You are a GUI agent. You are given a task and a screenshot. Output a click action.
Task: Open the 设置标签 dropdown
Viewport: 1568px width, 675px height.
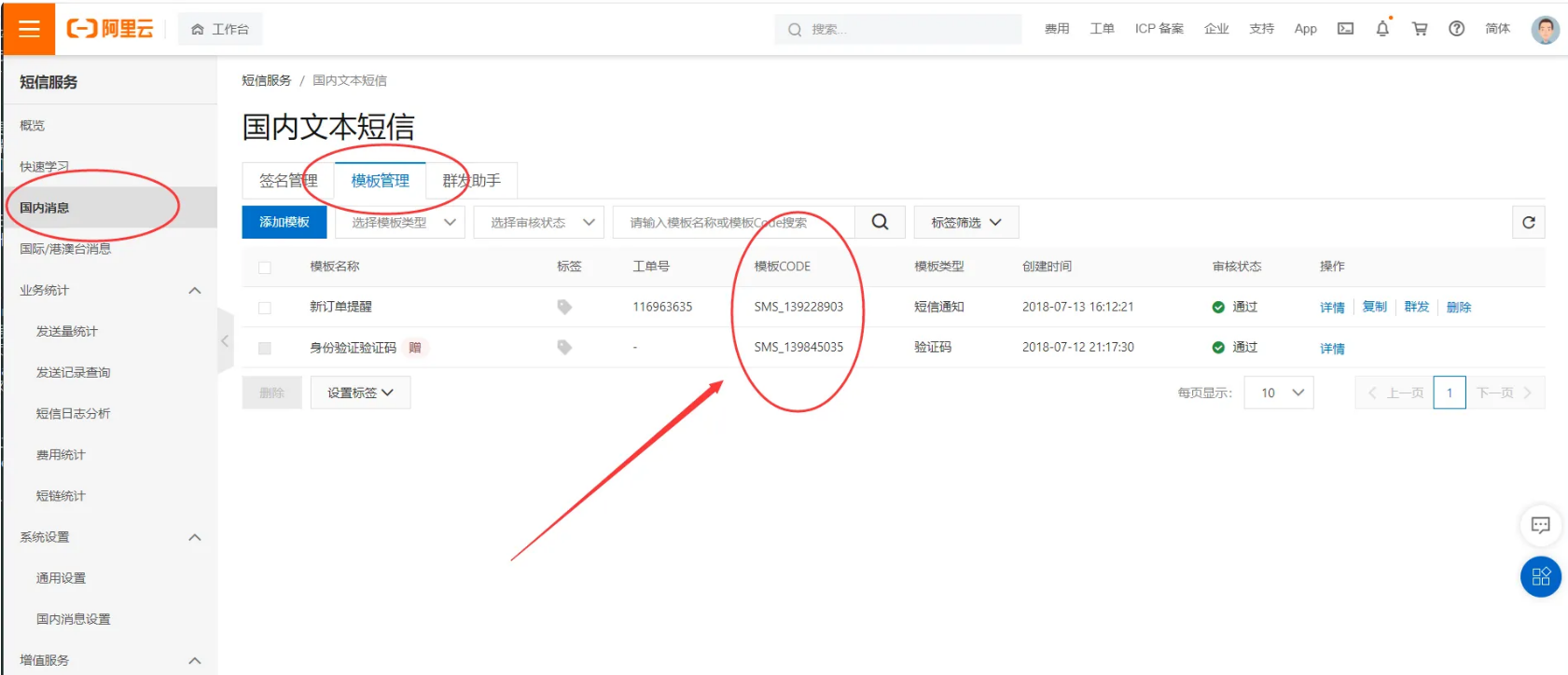(360, 393)
